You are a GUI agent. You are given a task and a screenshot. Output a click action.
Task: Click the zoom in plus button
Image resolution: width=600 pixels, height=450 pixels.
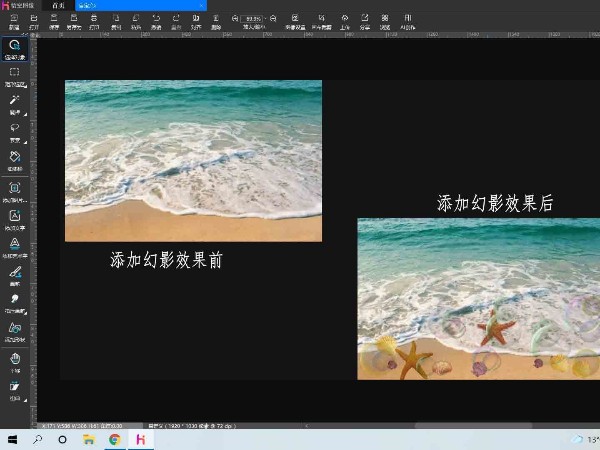pyautogui.click(x=273, y=18)
